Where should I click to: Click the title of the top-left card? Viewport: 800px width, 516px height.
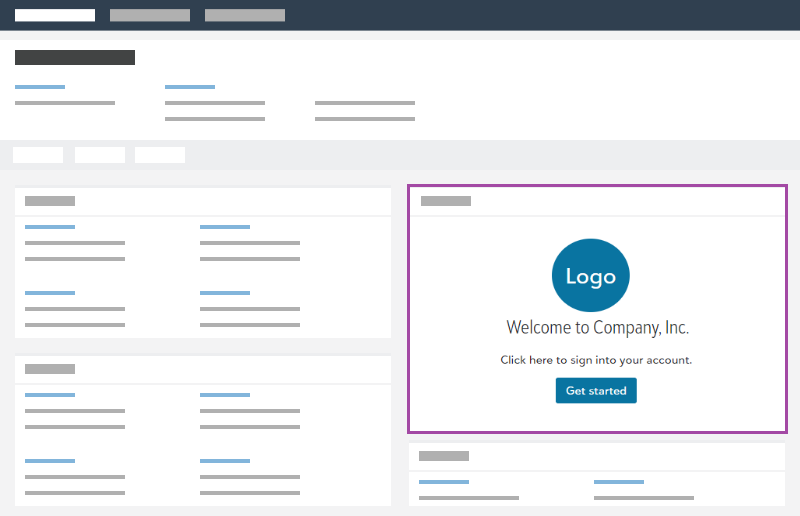pos(50,201)
